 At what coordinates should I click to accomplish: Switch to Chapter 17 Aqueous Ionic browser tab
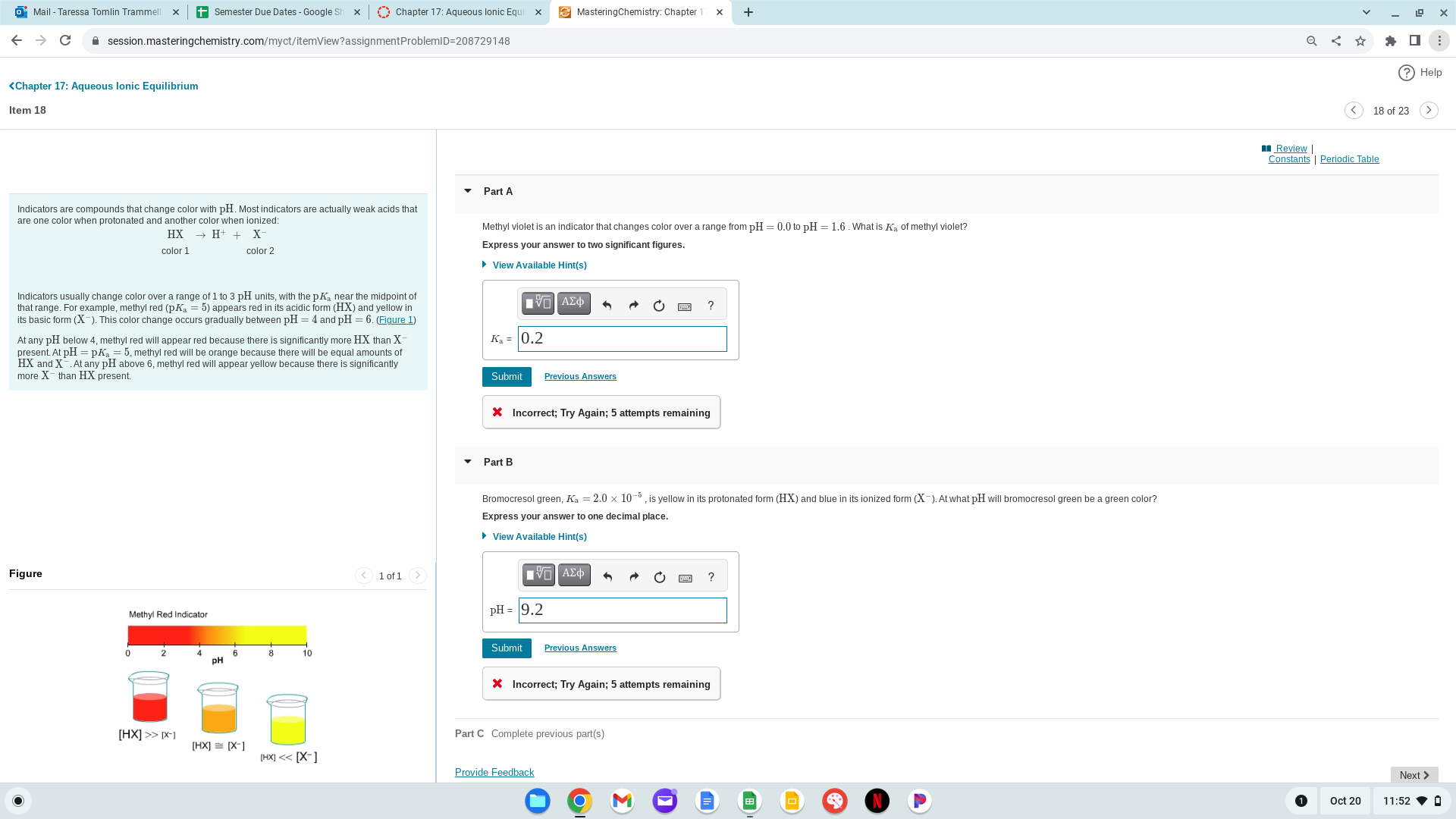[459, 12]
